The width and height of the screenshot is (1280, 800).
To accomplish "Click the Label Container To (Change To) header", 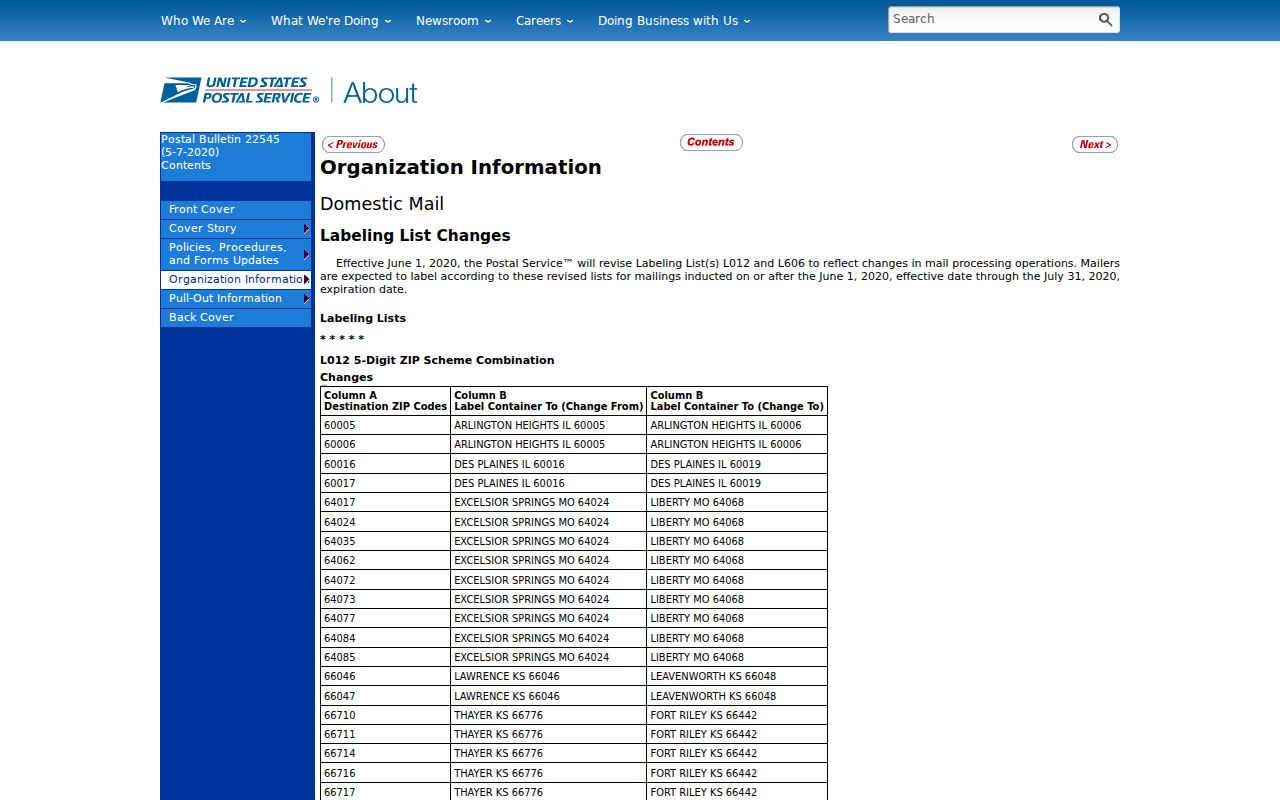I will point(737,401).
